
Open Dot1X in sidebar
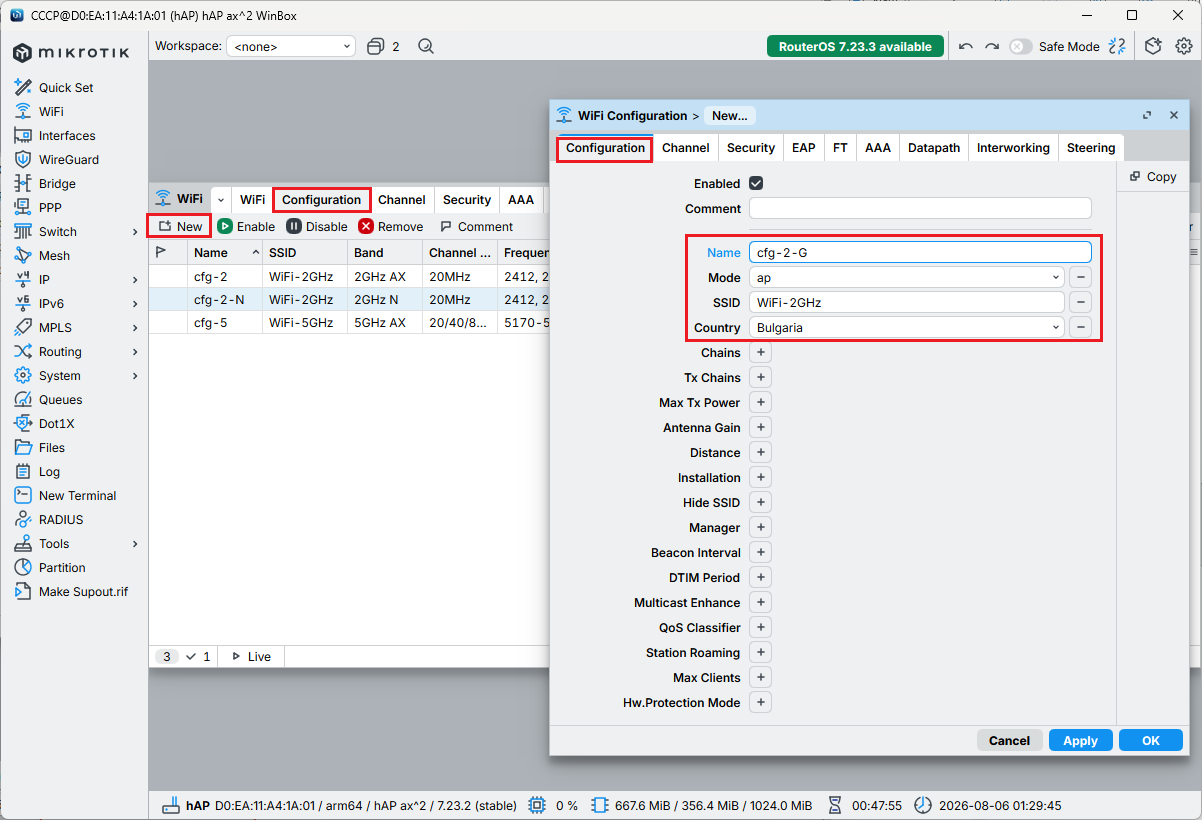coord(56,423)
